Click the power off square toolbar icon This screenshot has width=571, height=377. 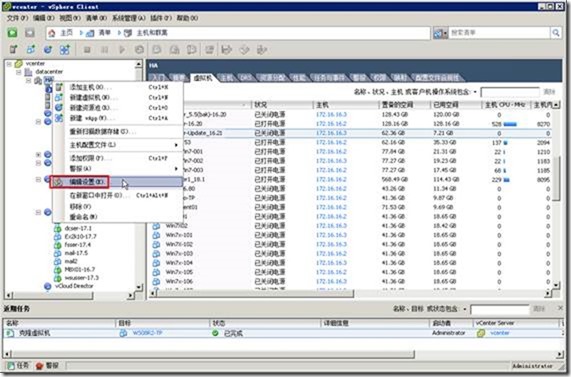87,50
